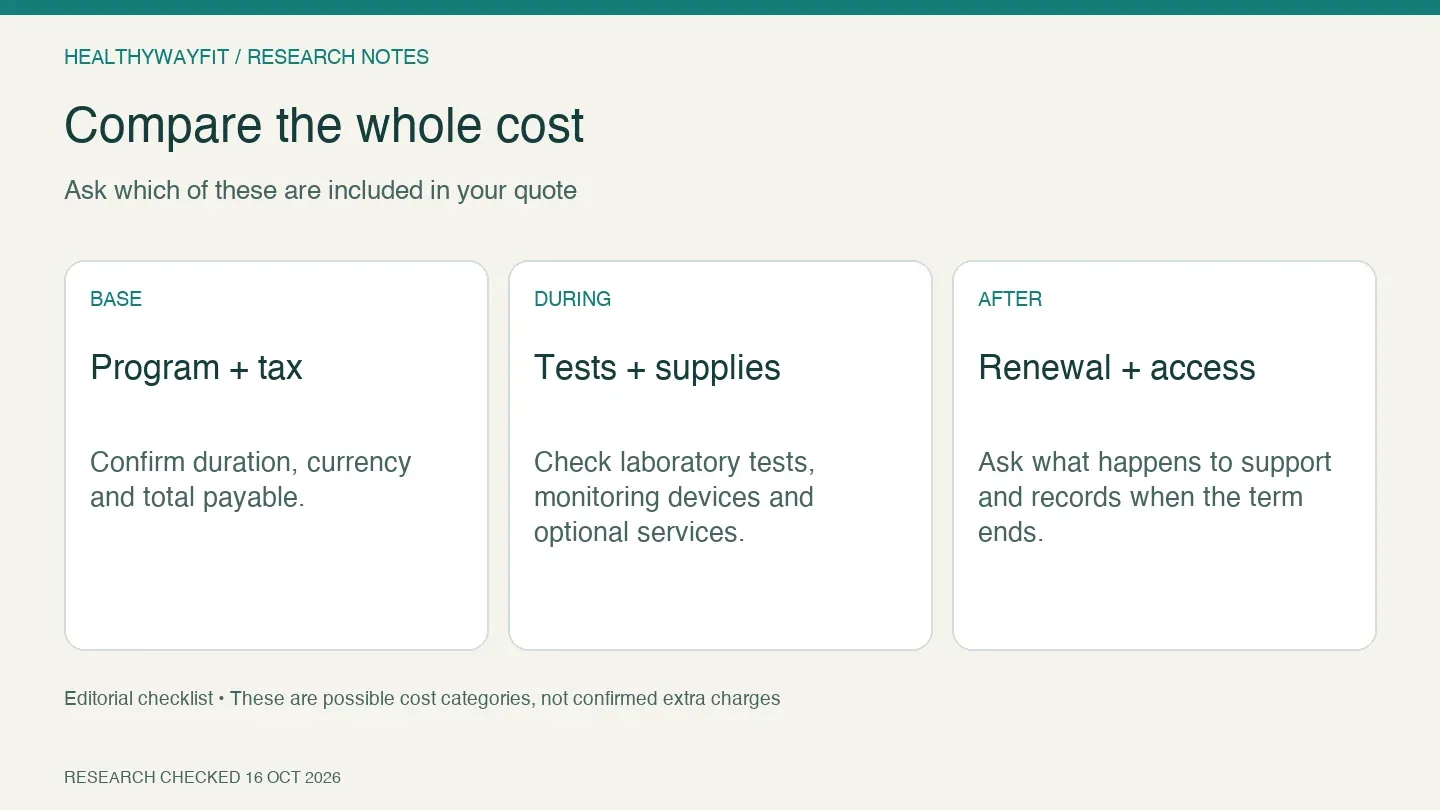Screen dimensions: 1440x810
Task: Select the 'Program + tax' heading
Action: click(196, 368)
